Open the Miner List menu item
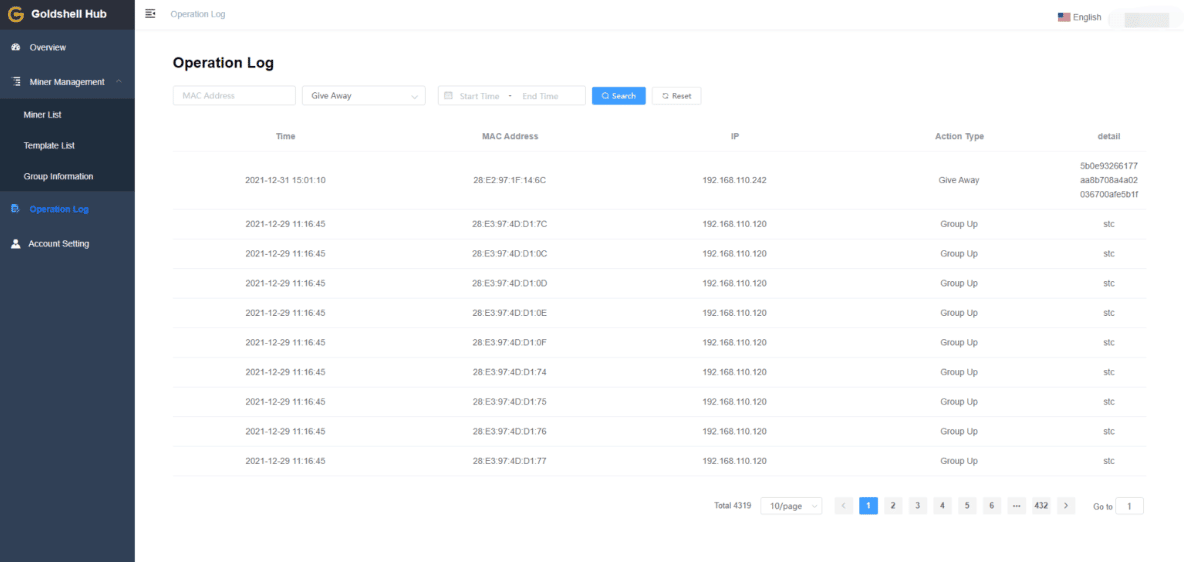 click(x=42, y=115)
